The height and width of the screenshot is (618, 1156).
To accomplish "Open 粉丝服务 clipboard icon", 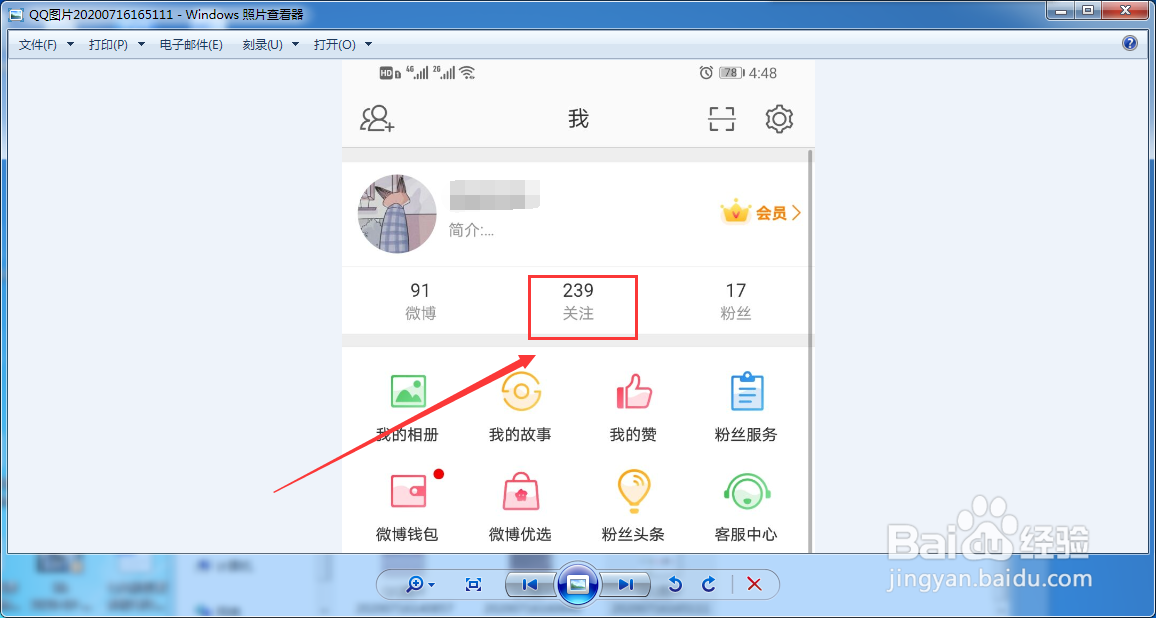I will (x=747, y=392).
